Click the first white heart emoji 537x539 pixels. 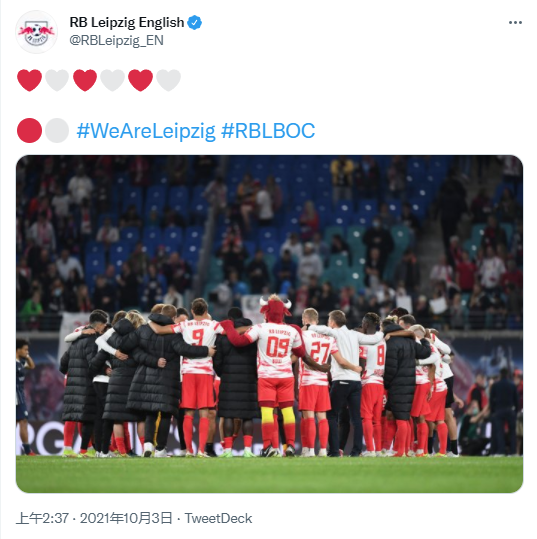click(57, 80)
